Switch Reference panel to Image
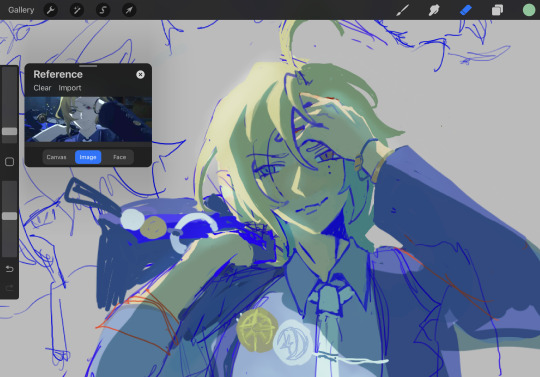 [88, 157]
